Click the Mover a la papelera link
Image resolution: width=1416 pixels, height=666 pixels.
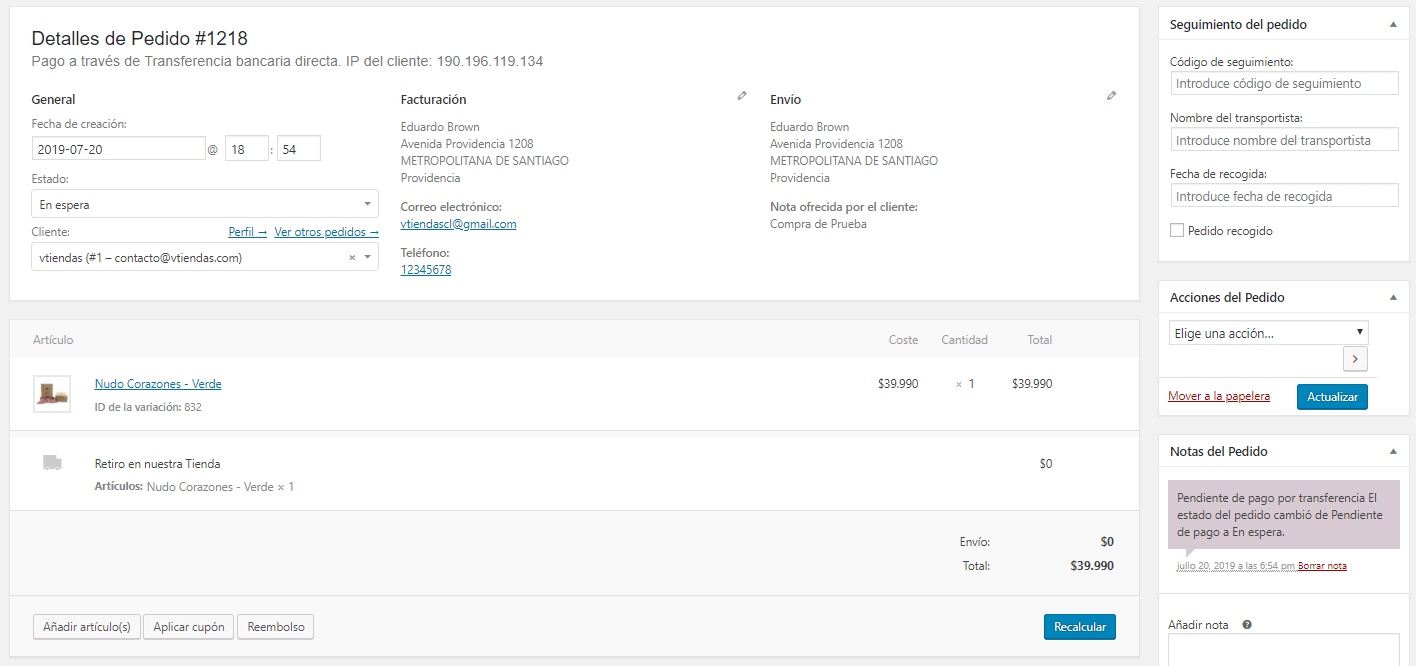(x=1219, y=397)
